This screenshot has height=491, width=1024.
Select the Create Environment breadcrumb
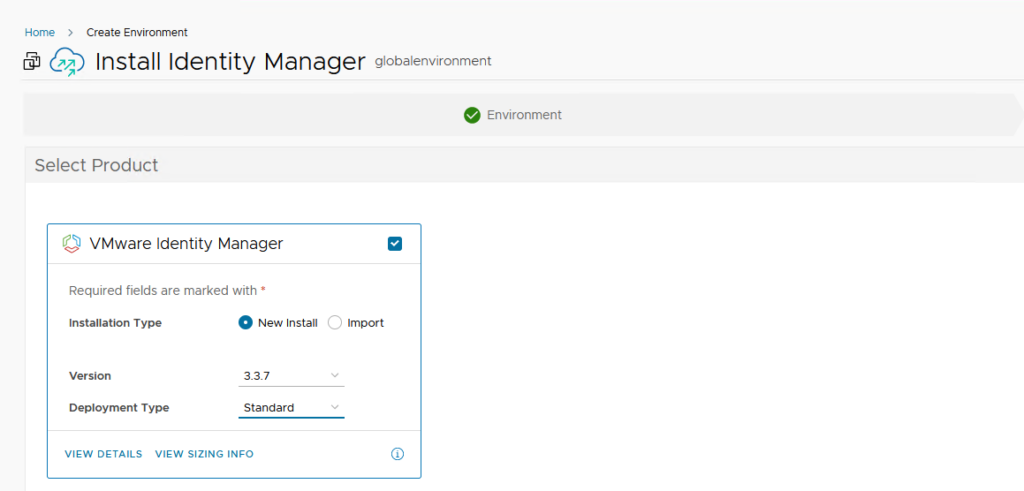[x=136, y=32]
